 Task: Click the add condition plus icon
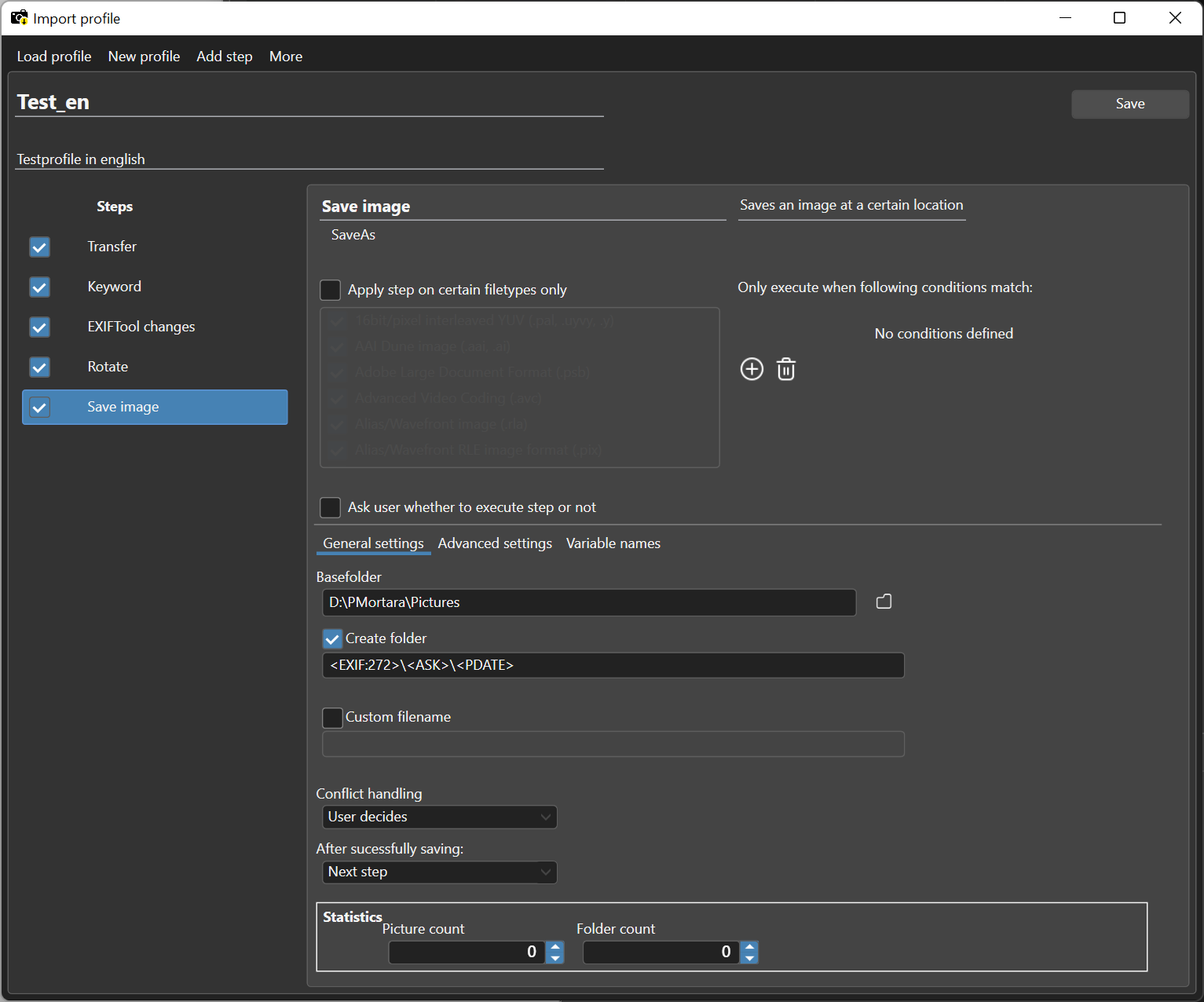point(752,369)
